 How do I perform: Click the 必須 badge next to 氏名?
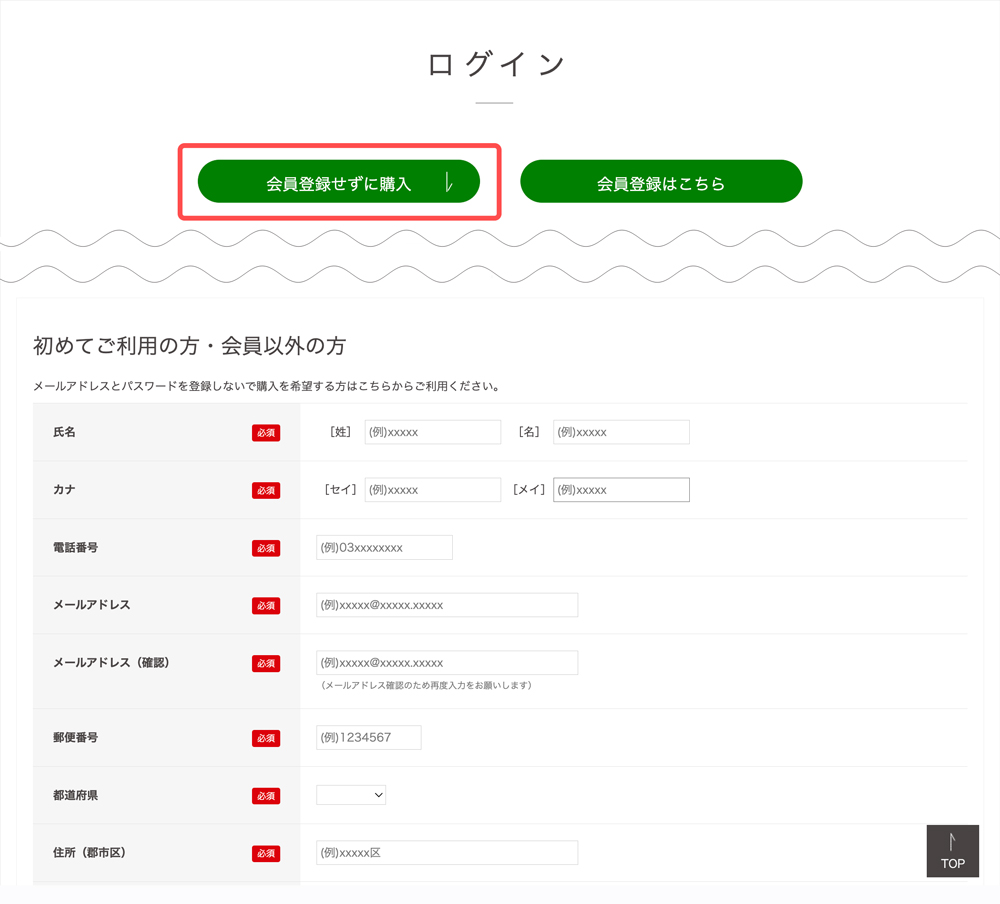(266, 433)
